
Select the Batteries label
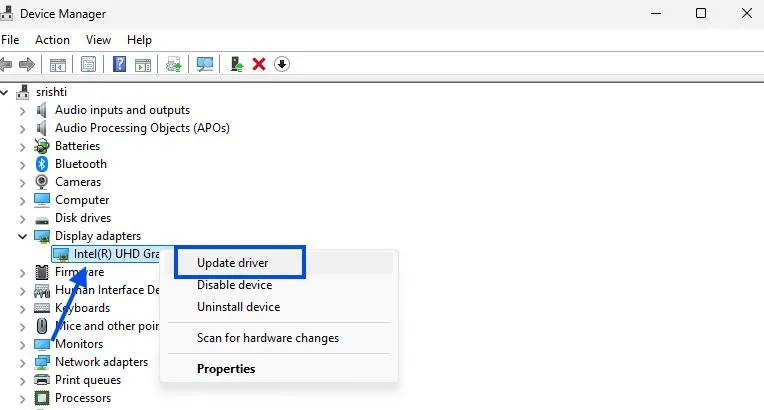[x=77, y=146]
